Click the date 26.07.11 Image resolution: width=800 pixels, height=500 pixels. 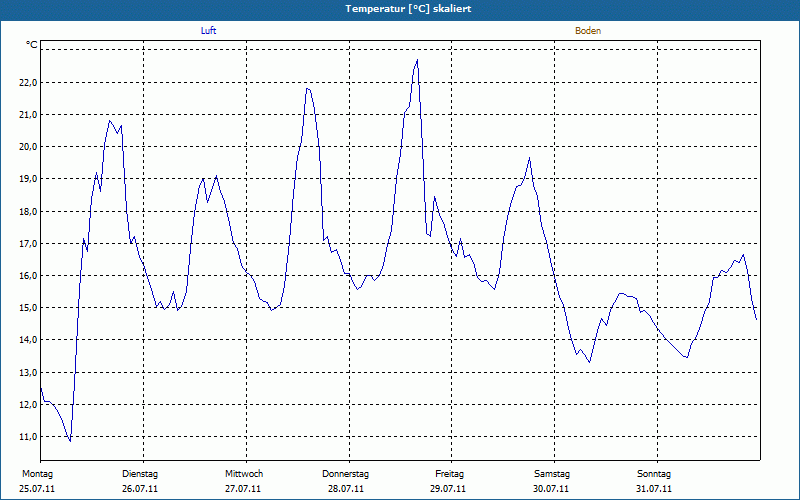140,489
